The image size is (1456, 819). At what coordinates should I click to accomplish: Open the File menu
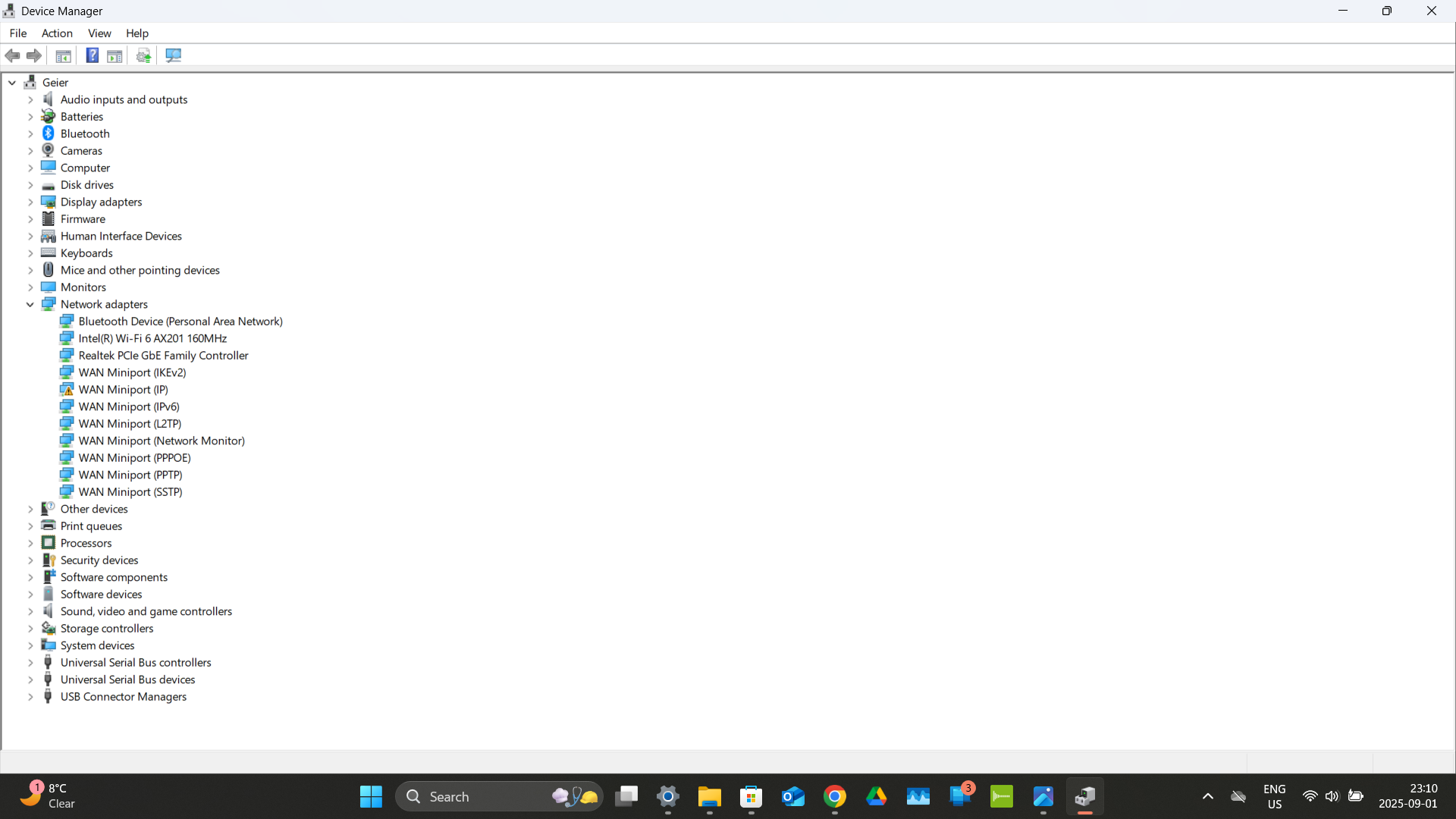pos(18,33)
